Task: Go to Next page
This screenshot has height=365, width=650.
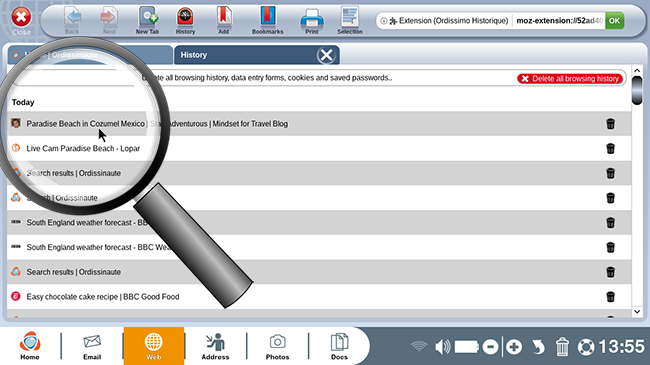Action: click(x=109, y=20)
